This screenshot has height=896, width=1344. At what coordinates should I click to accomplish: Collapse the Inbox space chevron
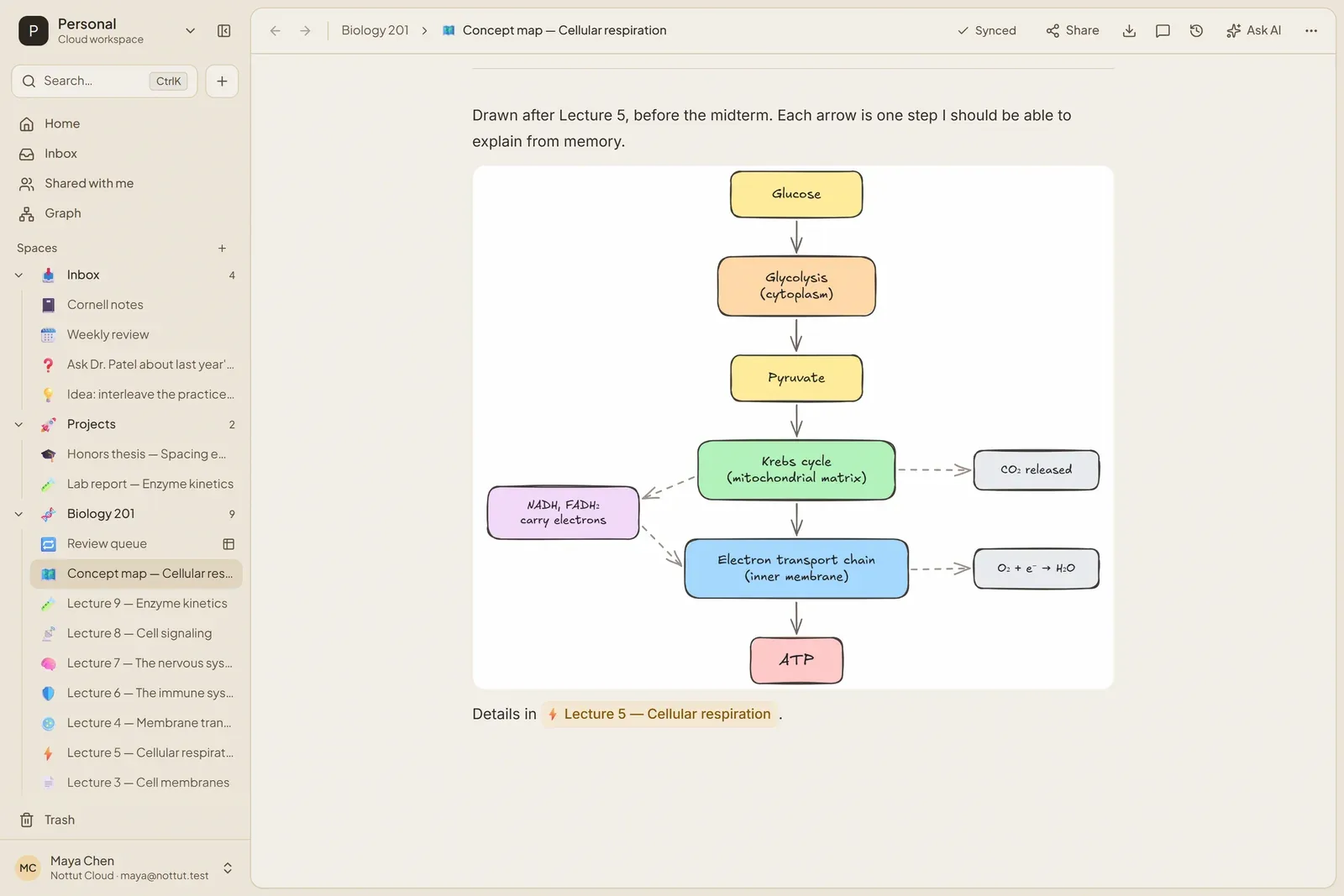point(19,275)
